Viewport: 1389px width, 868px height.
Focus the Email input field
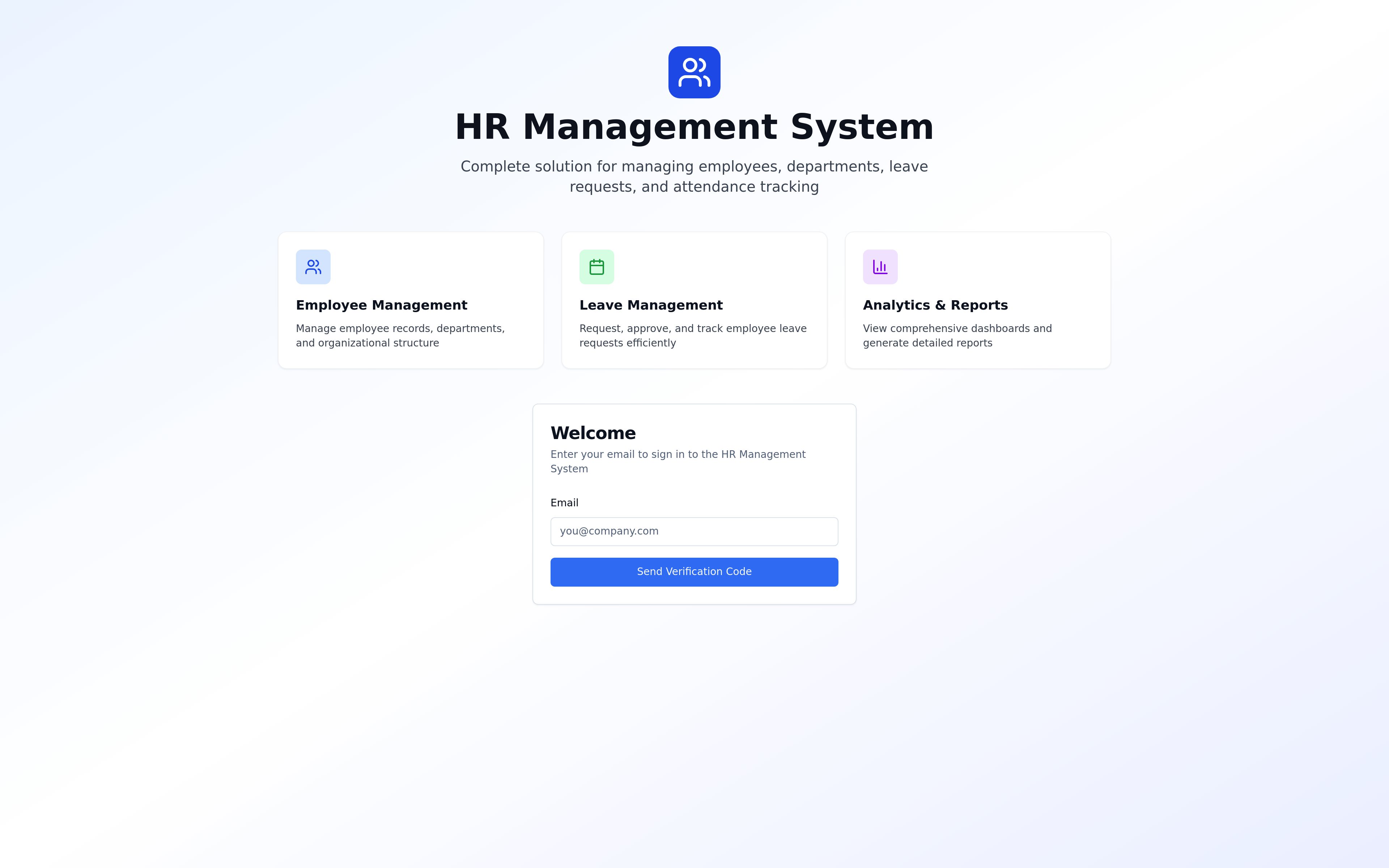click(694, 532)
